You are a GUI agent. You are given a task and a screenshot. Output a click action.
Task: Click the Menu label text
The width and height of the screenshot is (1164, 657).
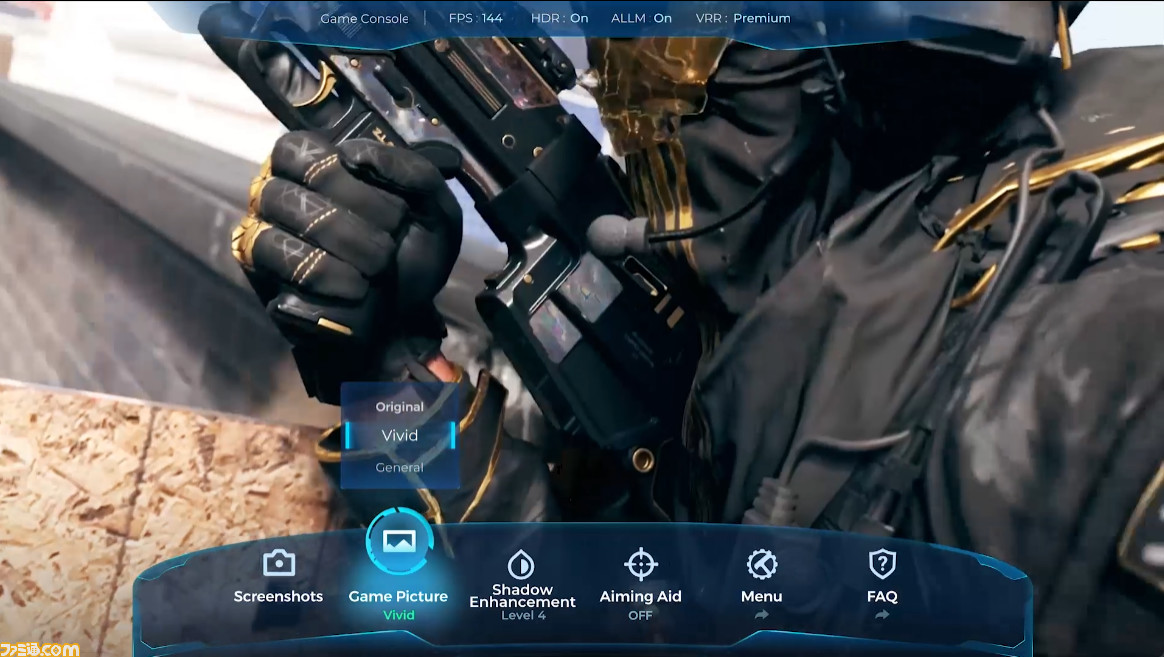click(762, 596)
